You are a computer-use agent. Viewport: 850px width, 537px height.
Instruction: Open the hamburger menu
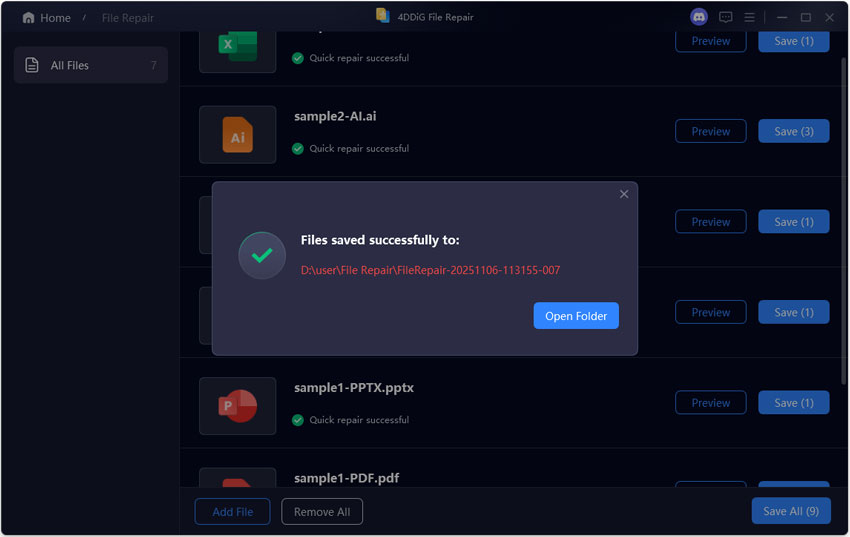click(x=749, y=17)
